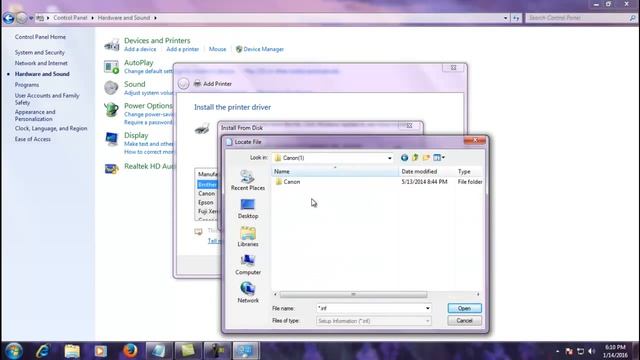Go to Network and Internet category
This screenshot has height=360, width=640.
tap(41, 63)
